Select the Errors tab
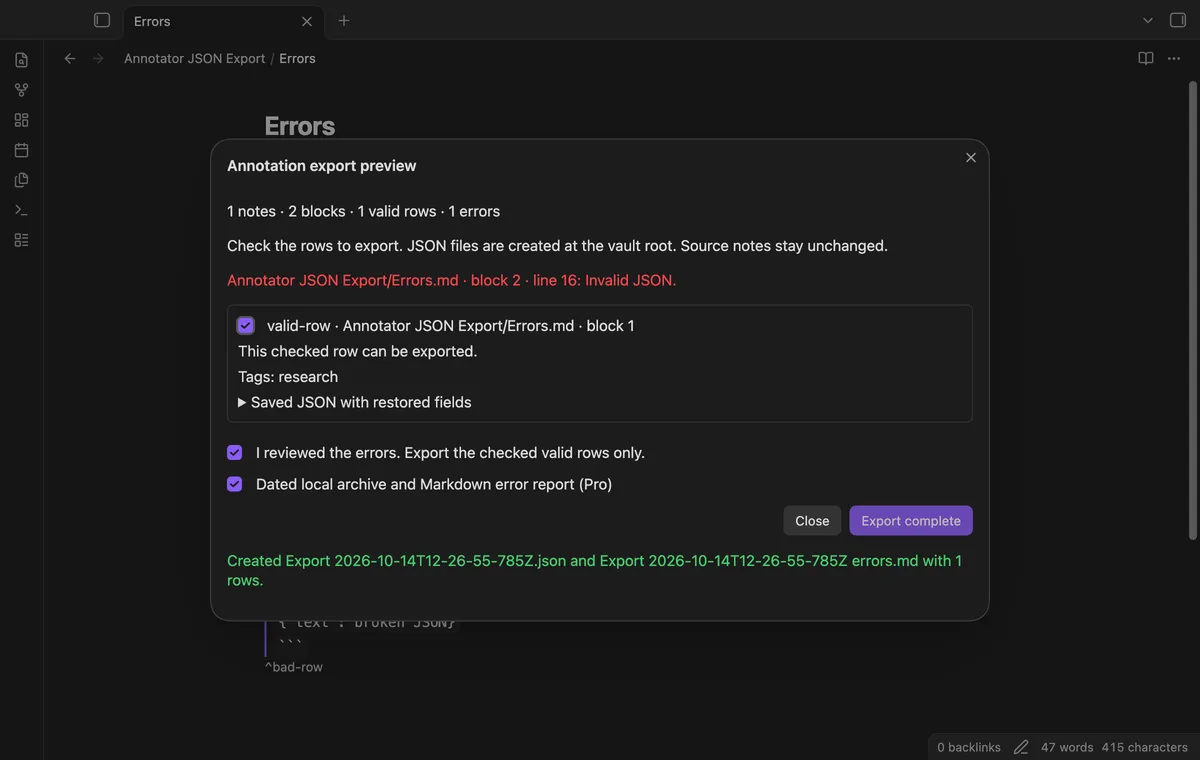1200x760 pixels. pyautogui.click(x=223, y=21)
